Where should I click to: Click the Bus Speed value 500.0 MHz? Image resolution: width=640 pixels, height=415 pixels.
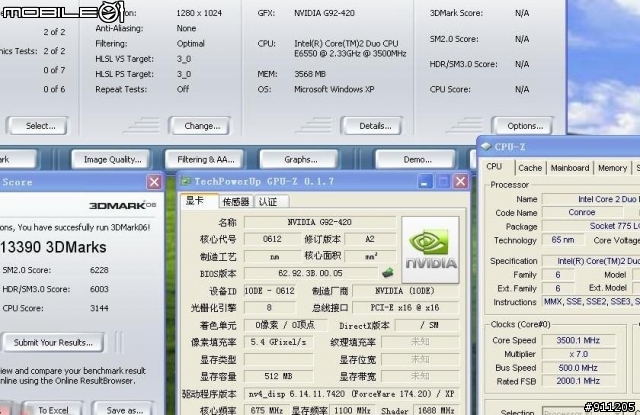(x=578, y=368)
